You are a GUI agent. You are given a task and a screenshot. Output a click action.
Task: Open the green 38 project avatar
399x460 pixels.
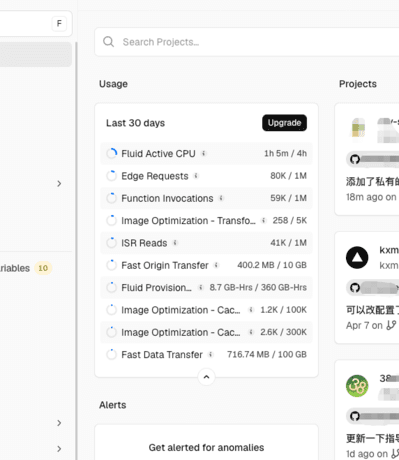pyautogui.click(x=357, y=386)
